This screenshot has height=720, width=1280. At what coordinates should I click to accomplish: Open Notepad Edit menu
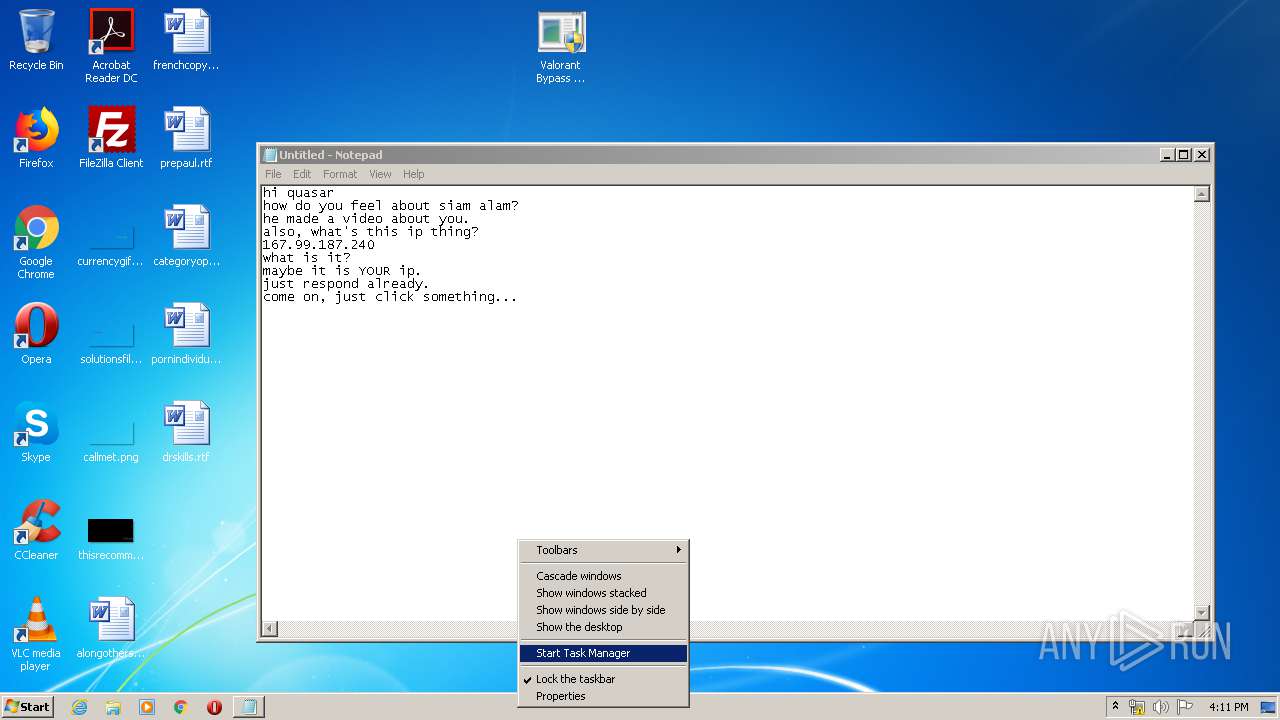[x=302, y=174]
